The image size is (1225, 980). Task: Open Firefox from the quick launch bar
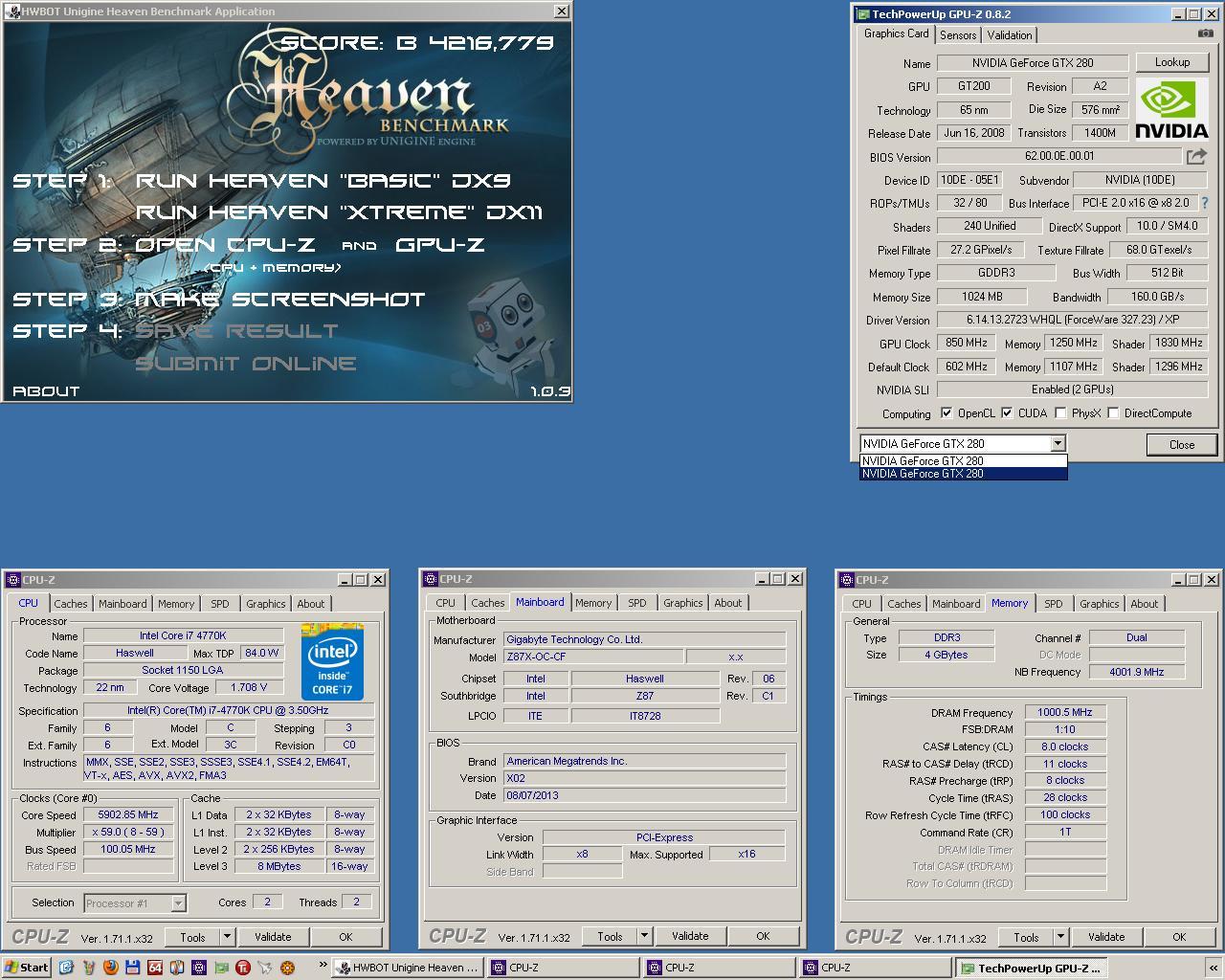coord(110,968)
